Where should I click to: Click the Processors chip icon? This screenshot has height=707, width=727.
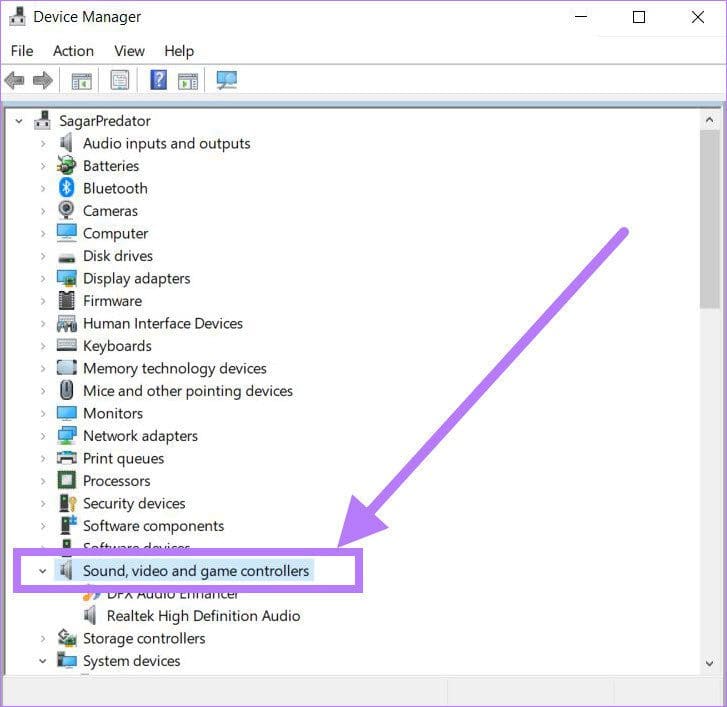pyautogui.click(x=67, y=480)
